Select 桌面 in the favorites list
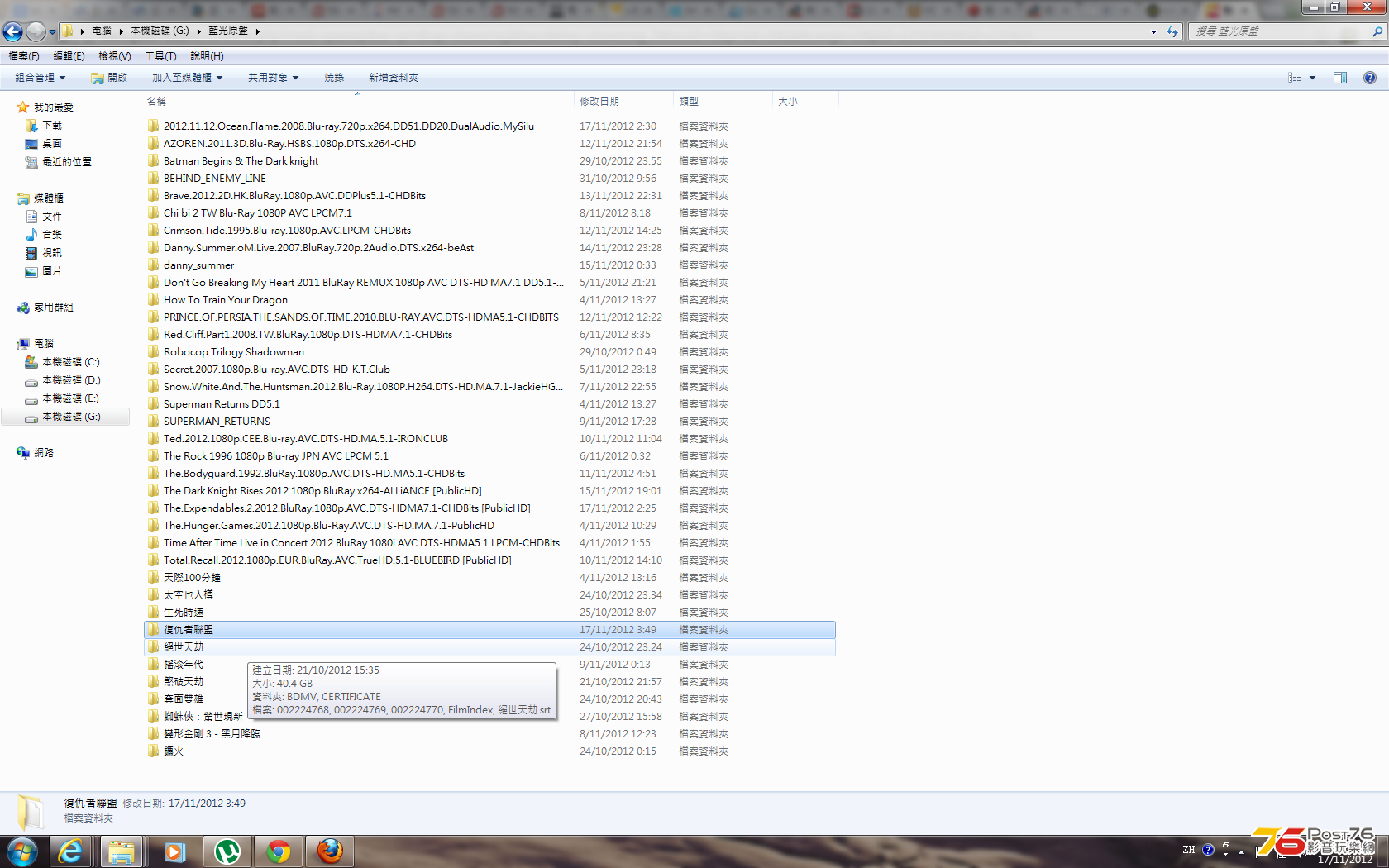Image resolution: width=1389 pixels, height=868 pixels. [x=44, y=144]
